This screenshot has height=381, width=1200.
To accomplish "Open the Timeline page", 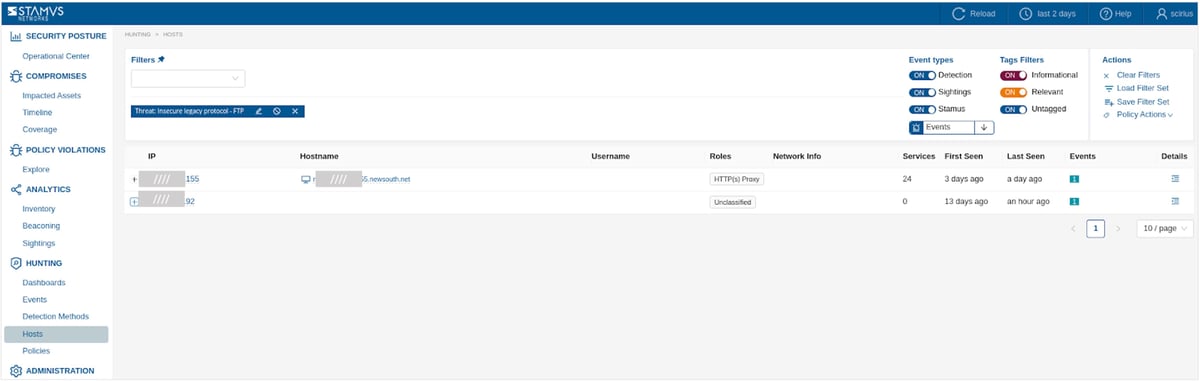I will click(37, 113).
